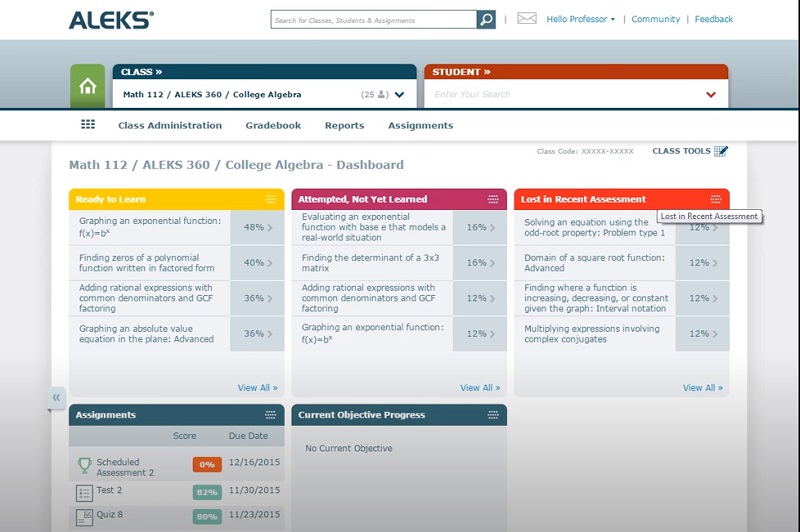Open Quiz 8 assignment
Screen dimensions: 800x532
click(x=110, y=514)
